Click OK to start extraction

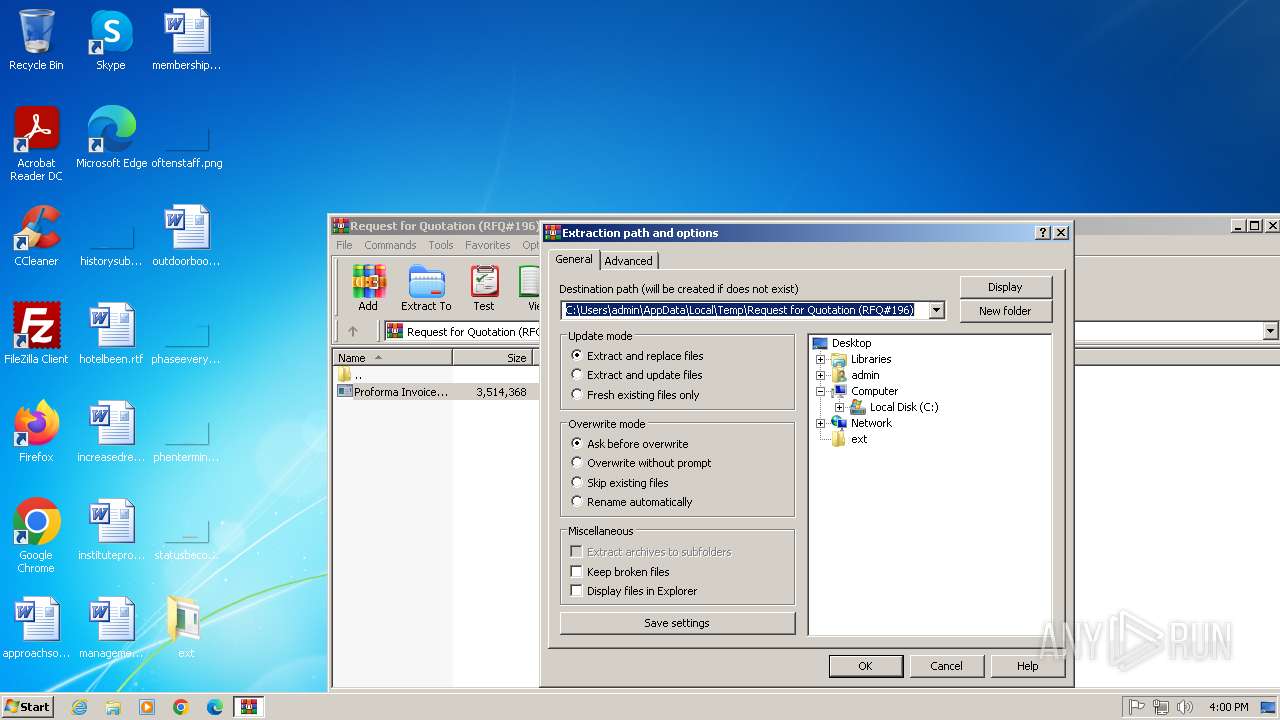click(x=865, y=666)
